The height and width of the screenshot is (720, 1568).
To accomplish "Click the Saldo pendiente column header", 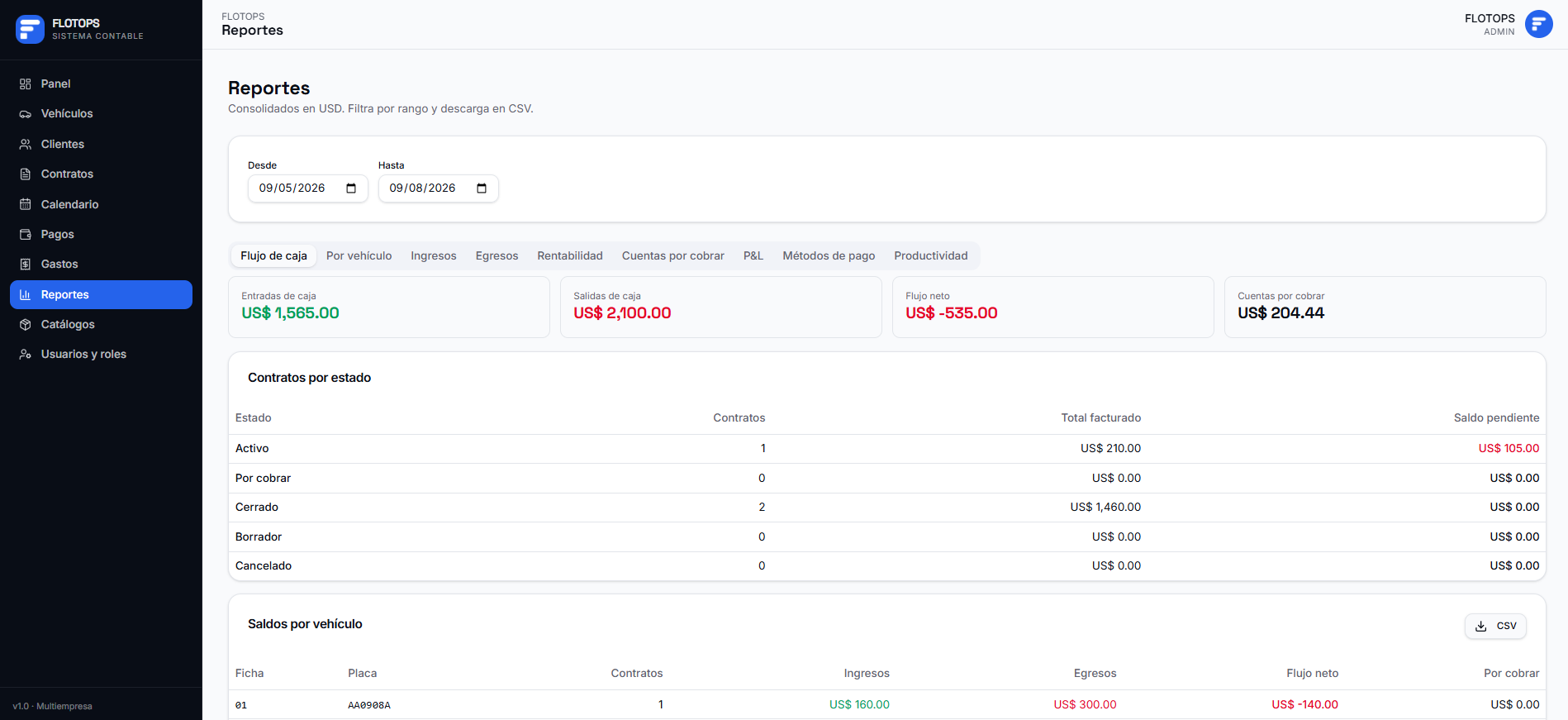I will click(1496, 418).
